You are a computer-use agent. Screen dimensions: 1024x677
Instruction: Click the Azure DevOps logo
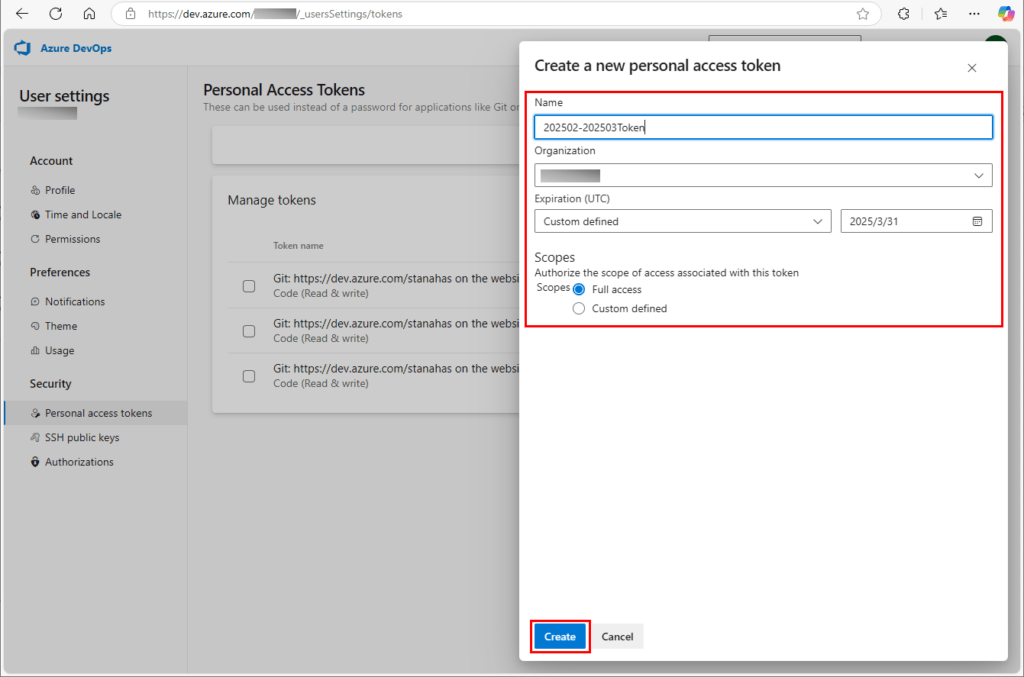click(x=22, y=48)
